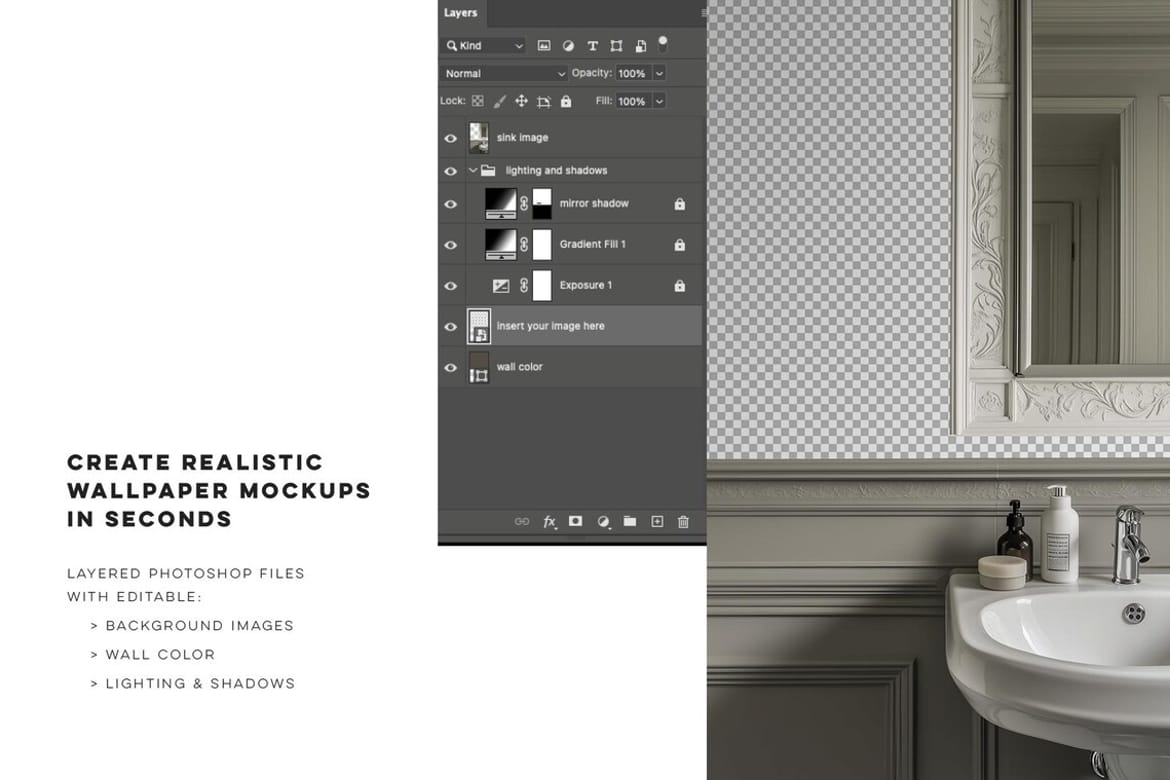Collapse the lighting and shadows group

click(x=473, y=170)
